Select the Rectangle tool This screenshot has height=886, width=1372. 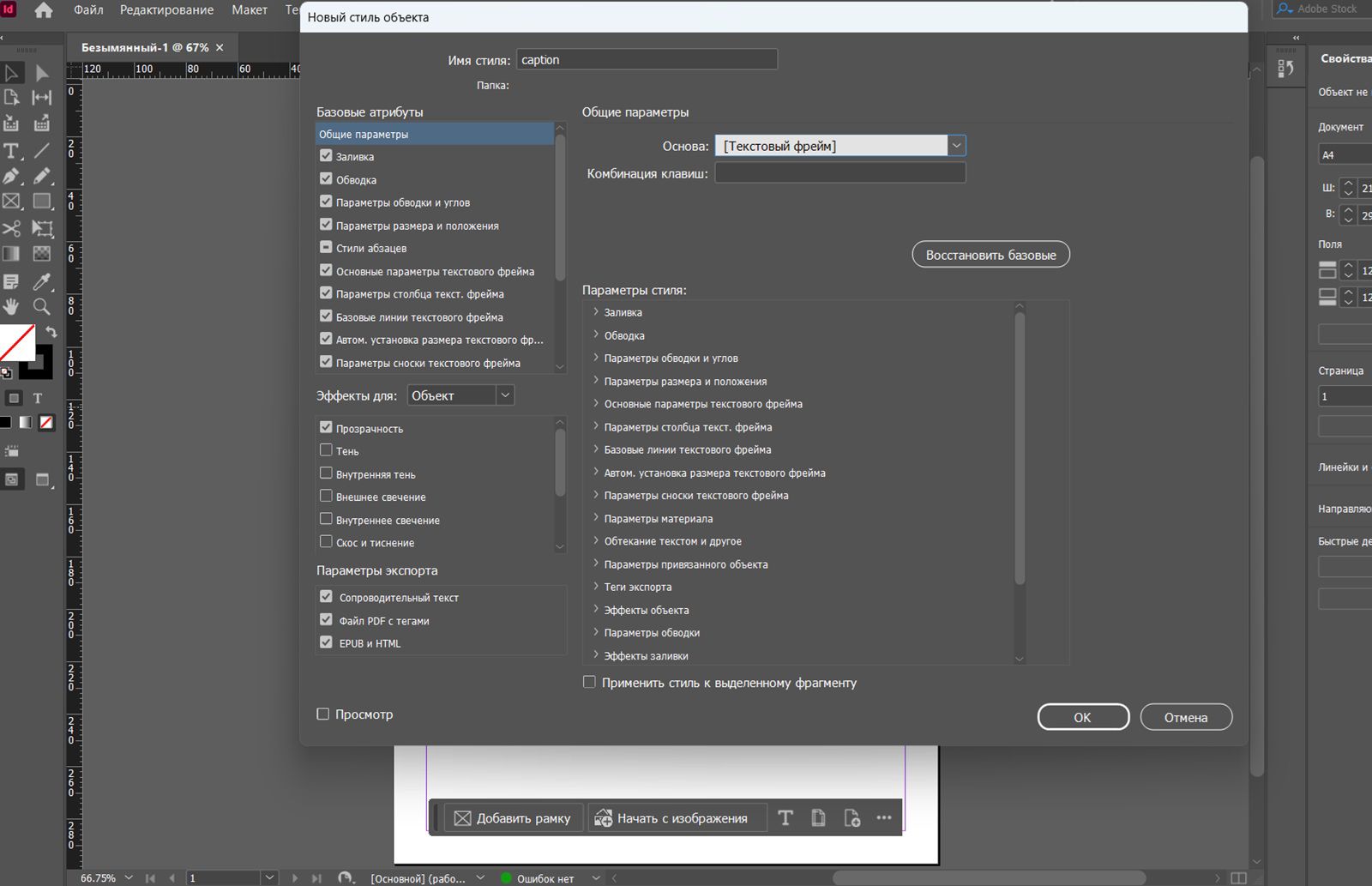click(x=41, y=202)
